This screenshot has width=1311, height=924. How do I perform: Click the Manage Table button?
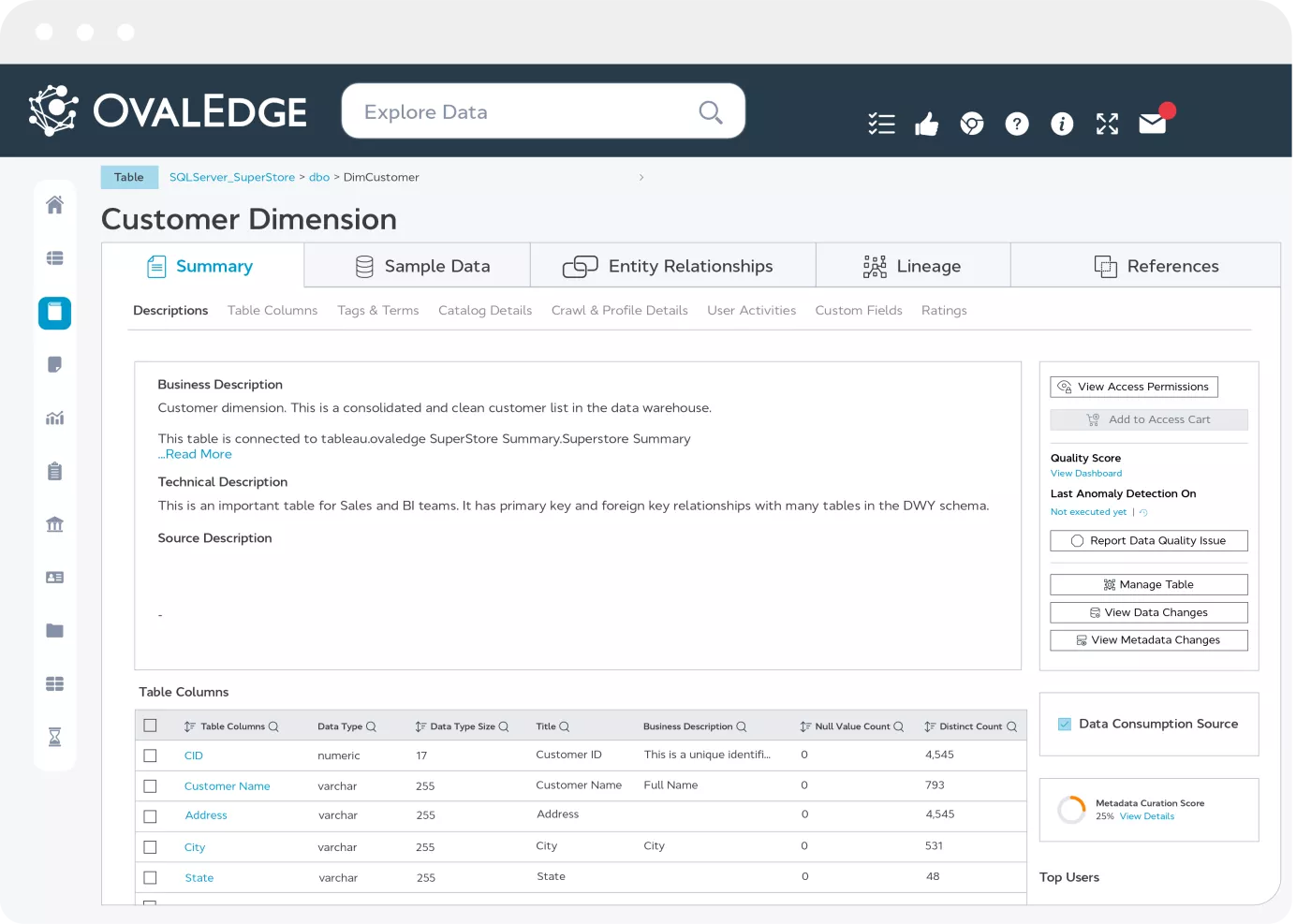1149,584
